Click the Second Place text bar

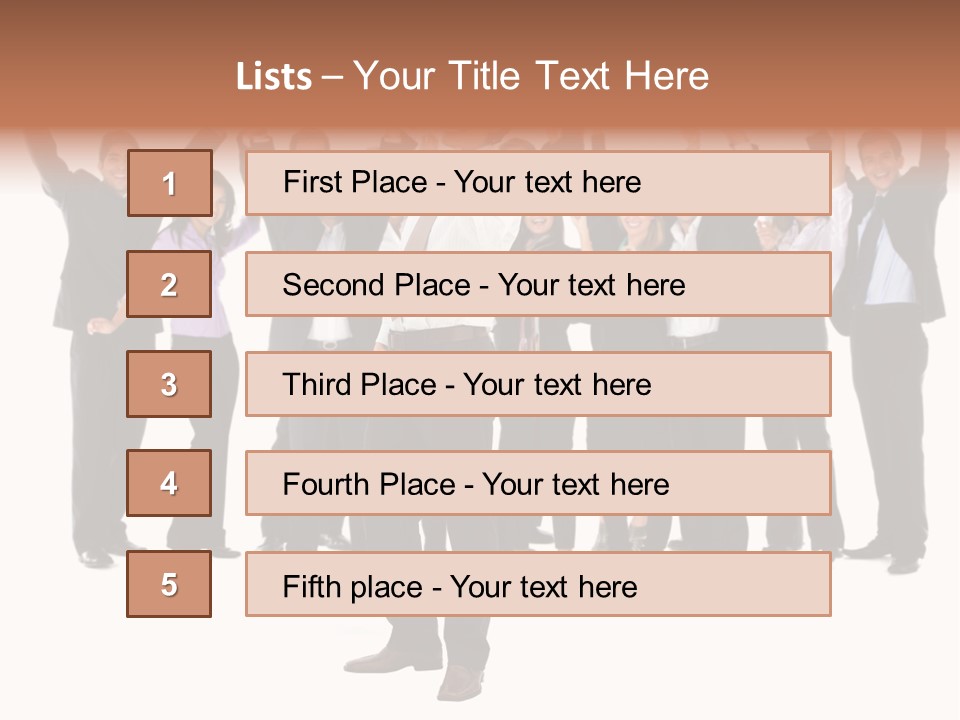pos(538,284)
